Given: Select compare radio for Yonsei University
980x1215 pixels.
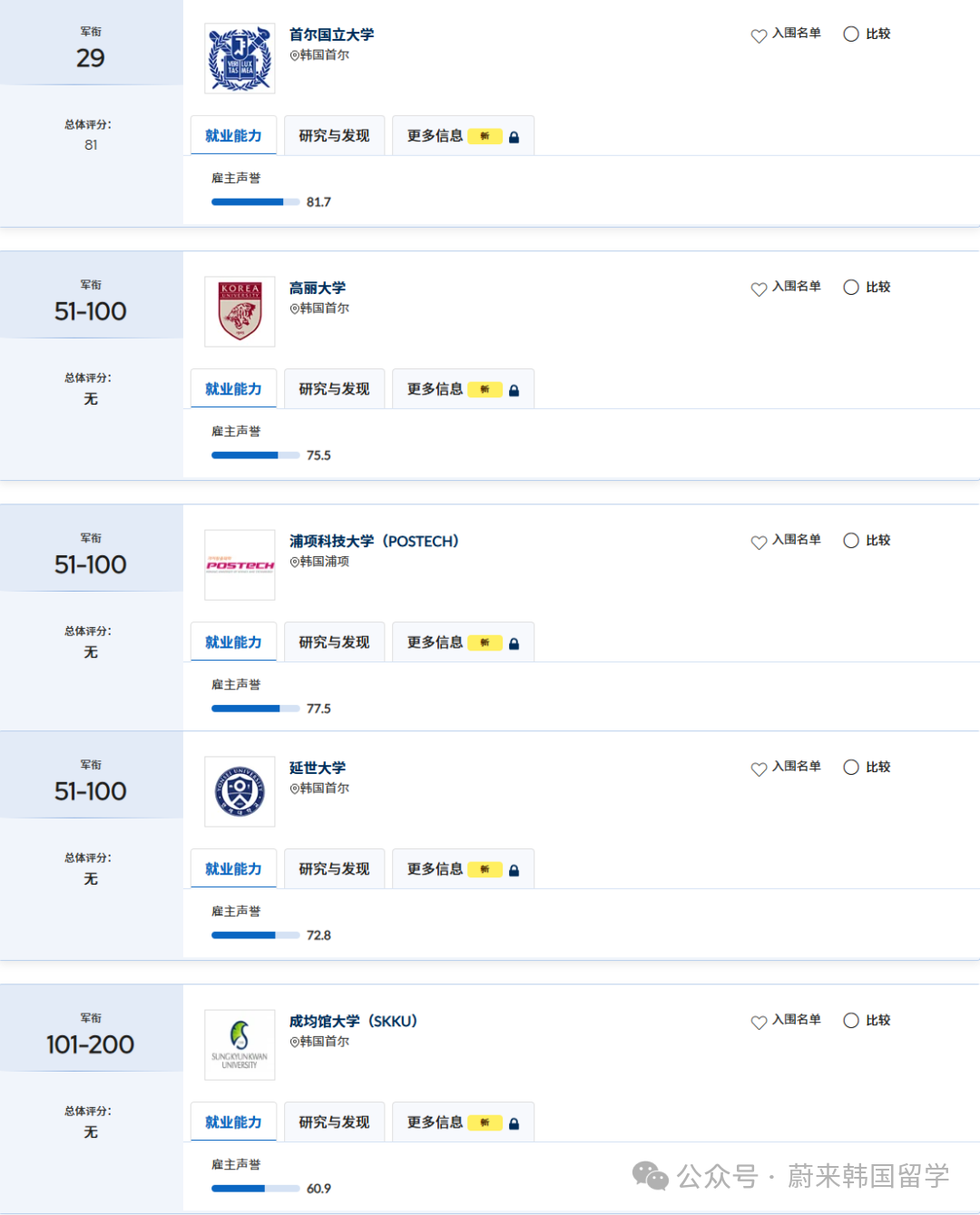Looking at the screenshot, I should point(851,768).
